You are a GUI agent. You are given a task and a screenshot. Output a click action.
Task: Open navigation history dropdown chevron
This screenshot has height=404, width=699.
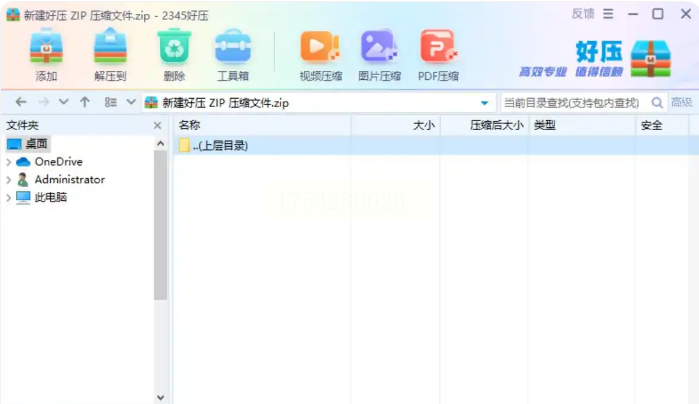pyautogui.click(x=63, y=102)
